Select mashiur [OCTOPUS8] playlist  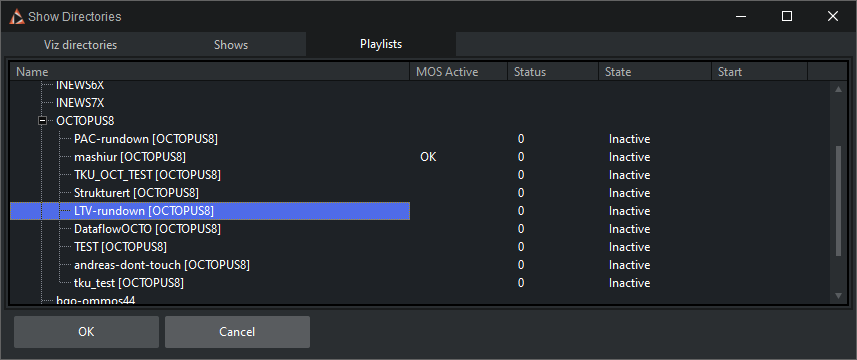[130, 157]
